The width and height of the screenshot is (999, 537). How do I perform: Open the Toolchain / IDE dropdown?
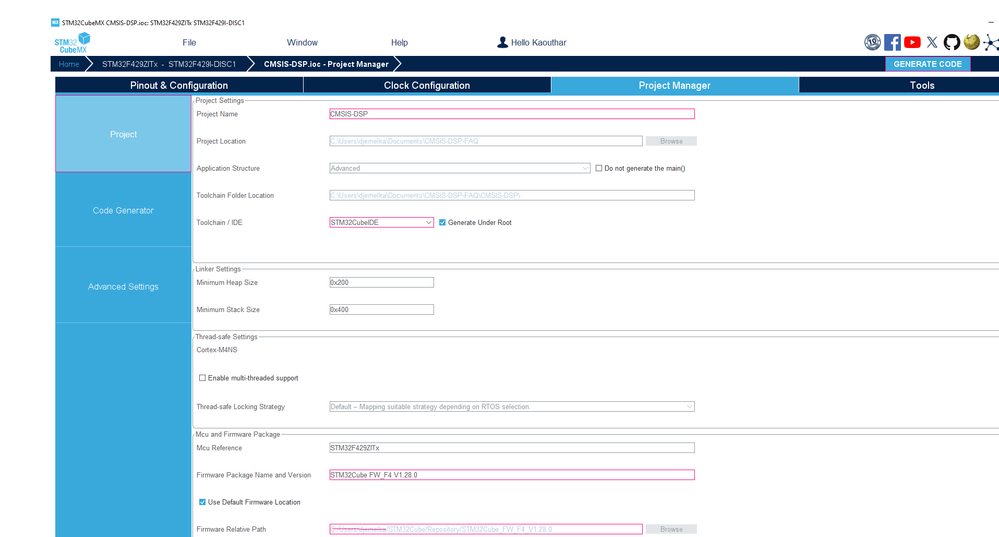click(x=381, y=222)
